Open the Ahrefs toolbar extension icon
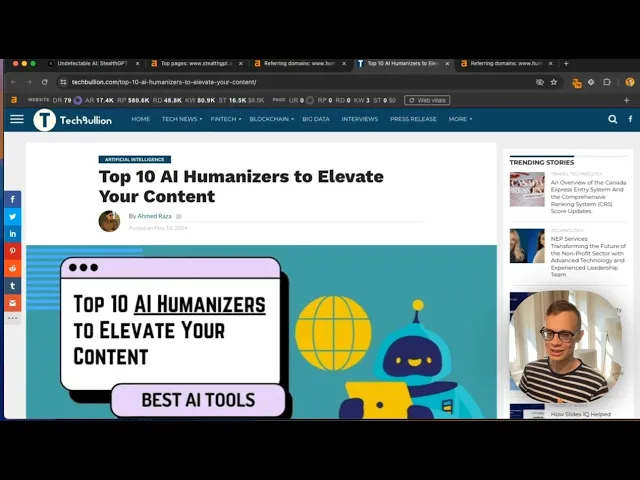The height and width of the screenshot is (480, 640). [x=577, y=83]
